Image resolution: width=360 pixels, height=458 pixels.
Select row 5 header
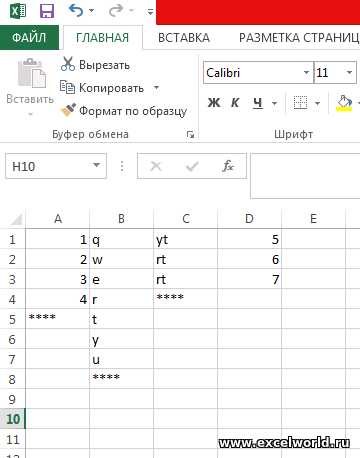[x=12, y=319]
